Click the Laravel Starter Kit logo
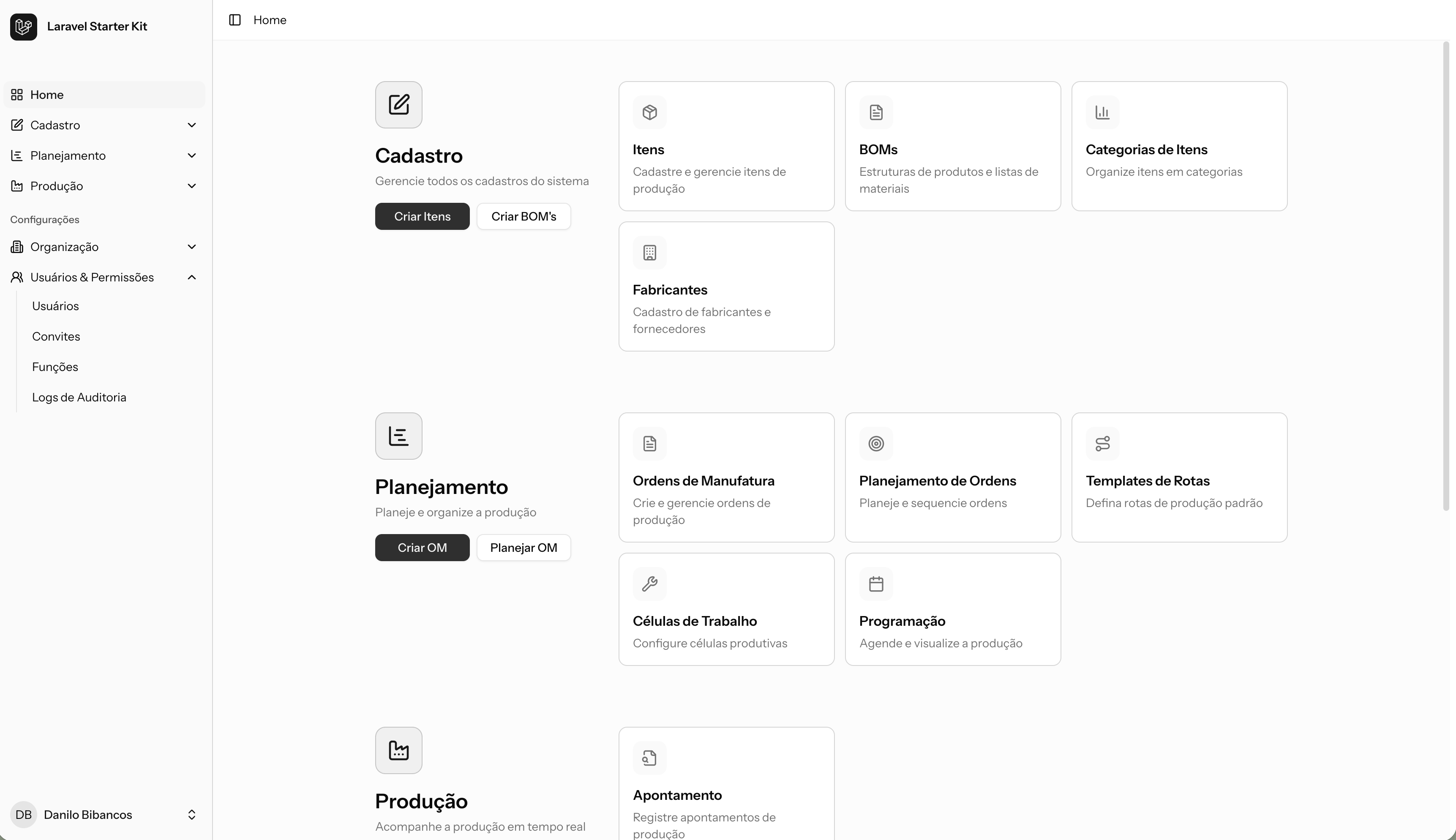This screenshot has width=1456, height=840. click(x=24, y=27)
